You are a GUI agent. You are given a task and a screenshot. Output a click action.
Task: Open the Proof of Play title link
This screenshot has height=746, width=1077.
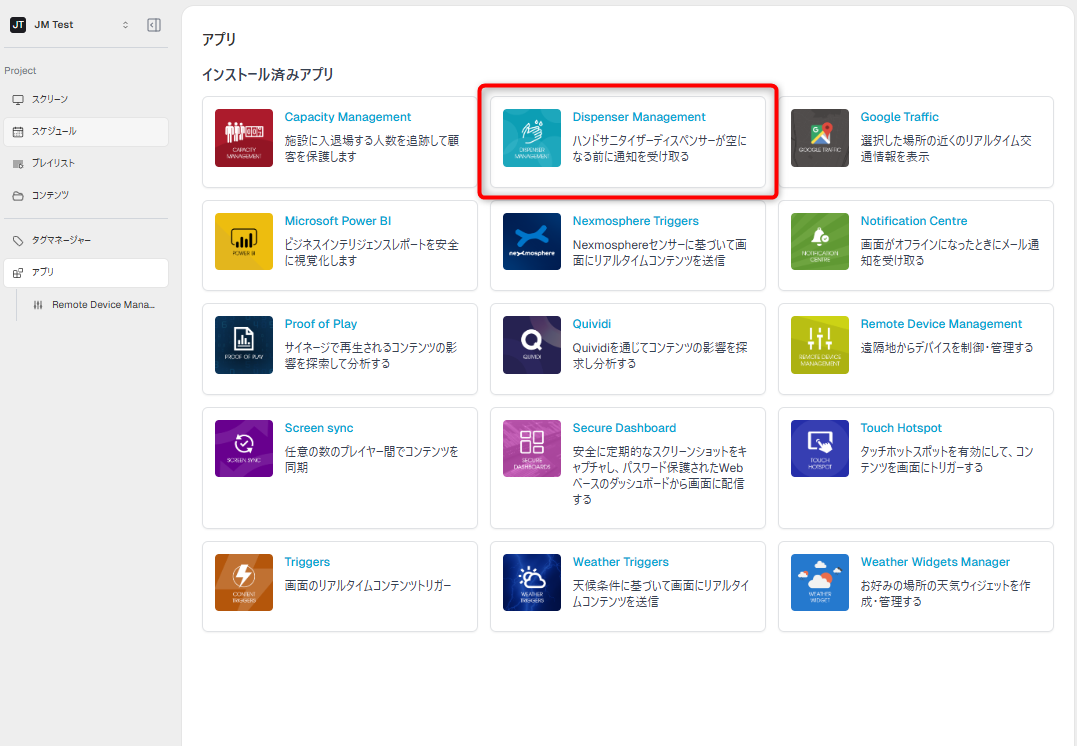coord(321,324)
